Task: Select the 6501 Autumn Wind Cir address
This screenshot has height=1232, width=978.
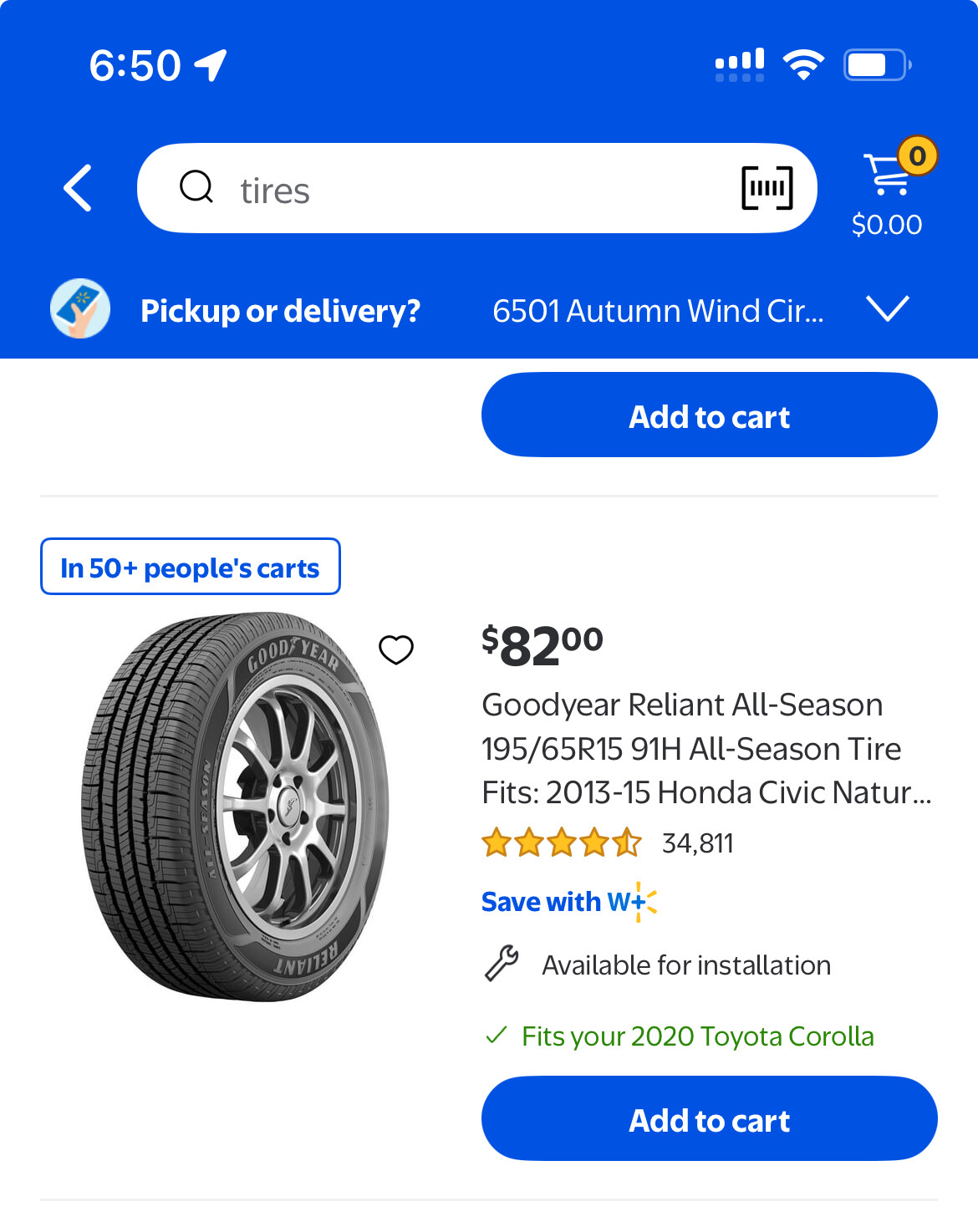Action: tap(658, 311)
